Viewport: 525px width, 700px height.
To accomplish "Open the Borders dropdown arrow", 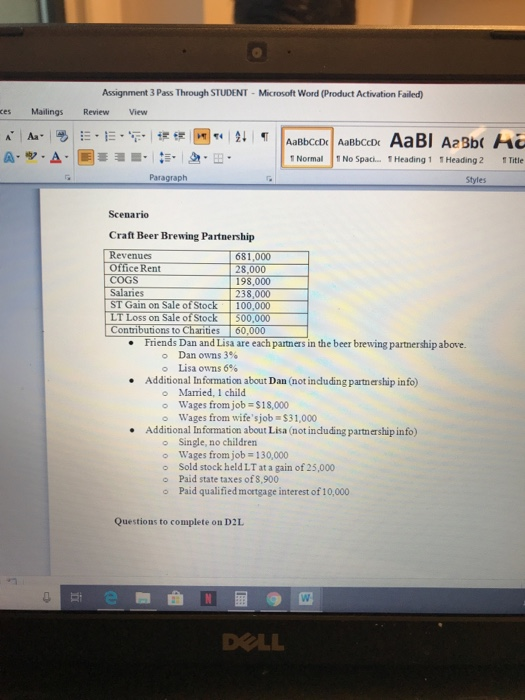I will tap(229, 158).
